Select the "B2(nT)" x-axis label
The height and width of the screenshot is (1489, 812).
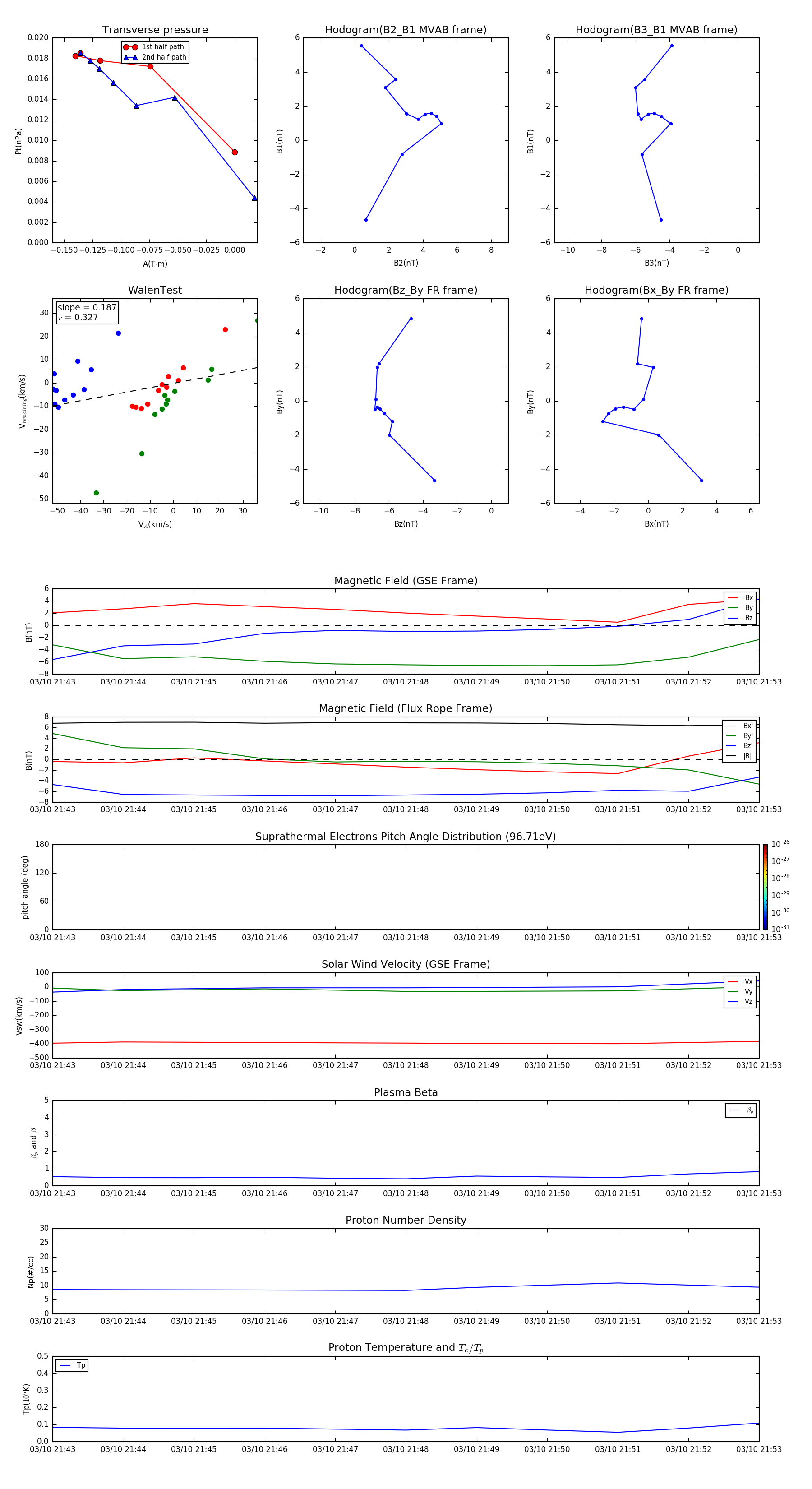[x=406, y=264]
